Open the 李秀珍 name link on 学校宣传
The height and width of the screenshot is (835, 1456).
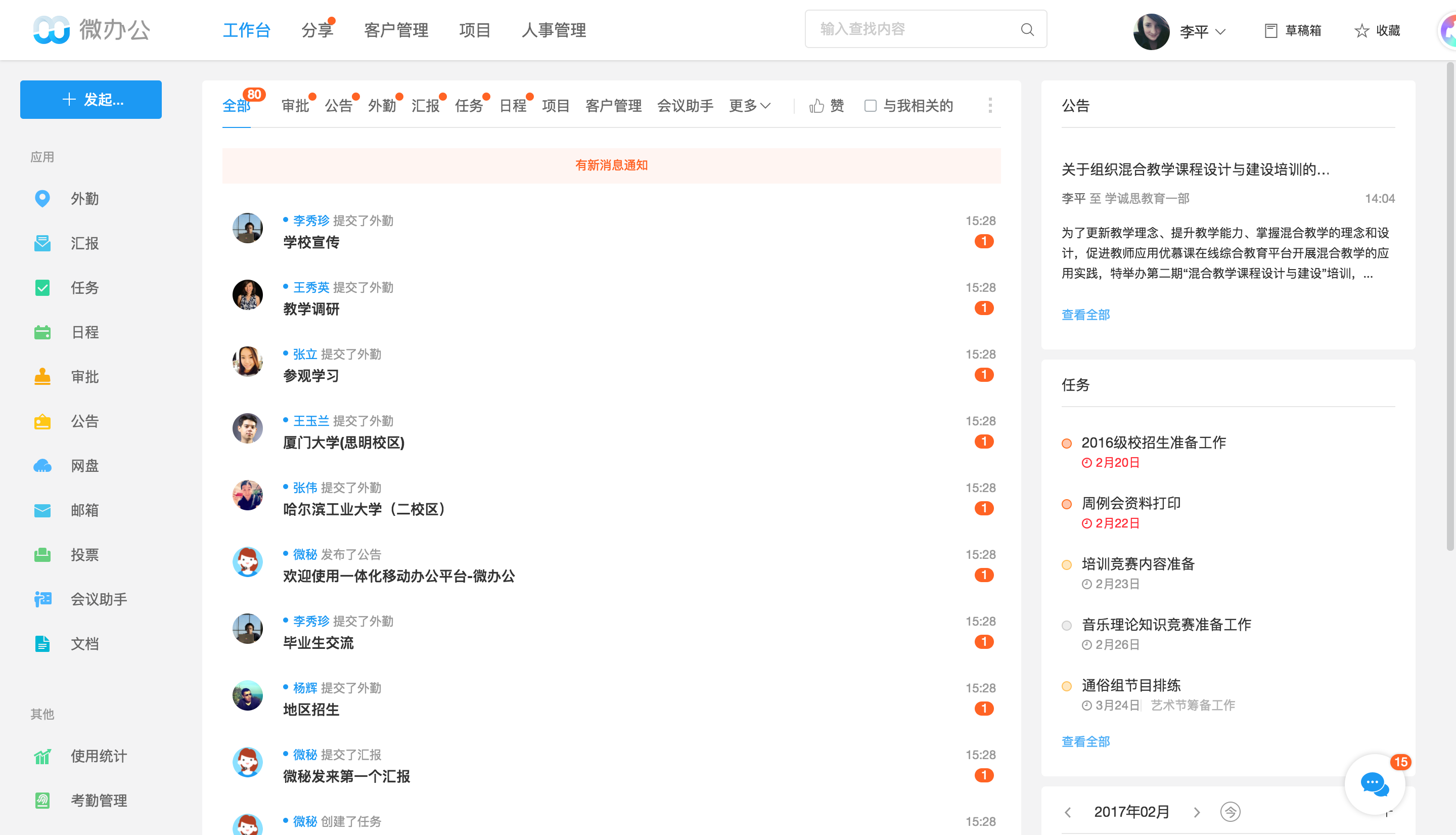311,221
